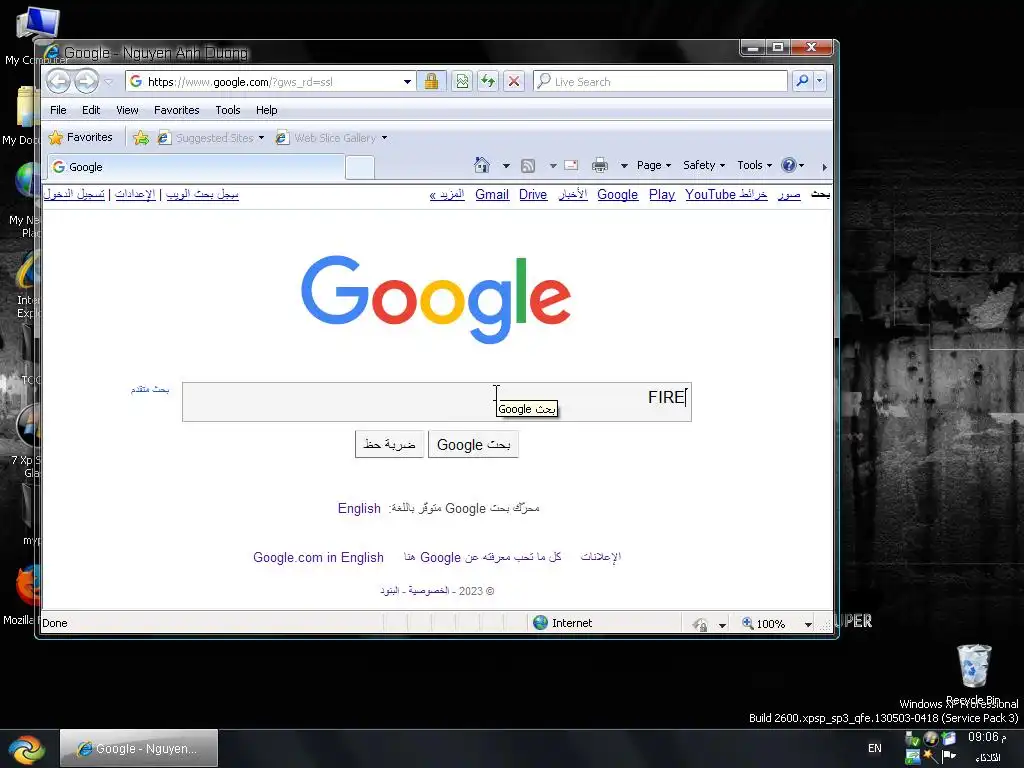Image resolution: width=1024 pixels, height=768 pixels.
Task: Switch language via English link
Action: (359, 508)
